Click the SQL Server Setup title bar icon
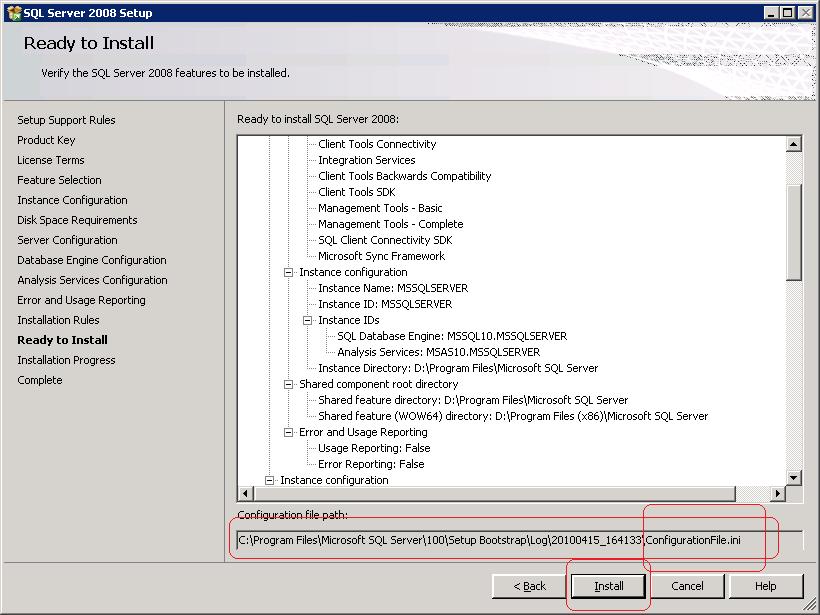Screen dimensions: 820x615 click(x=14, y=13)
